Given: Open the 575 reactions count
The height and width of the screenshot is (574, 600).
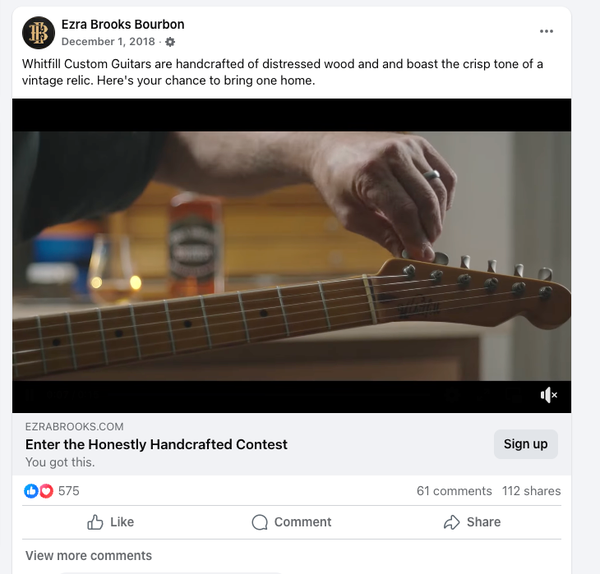Looking at the screenshot, I should 69,491.
